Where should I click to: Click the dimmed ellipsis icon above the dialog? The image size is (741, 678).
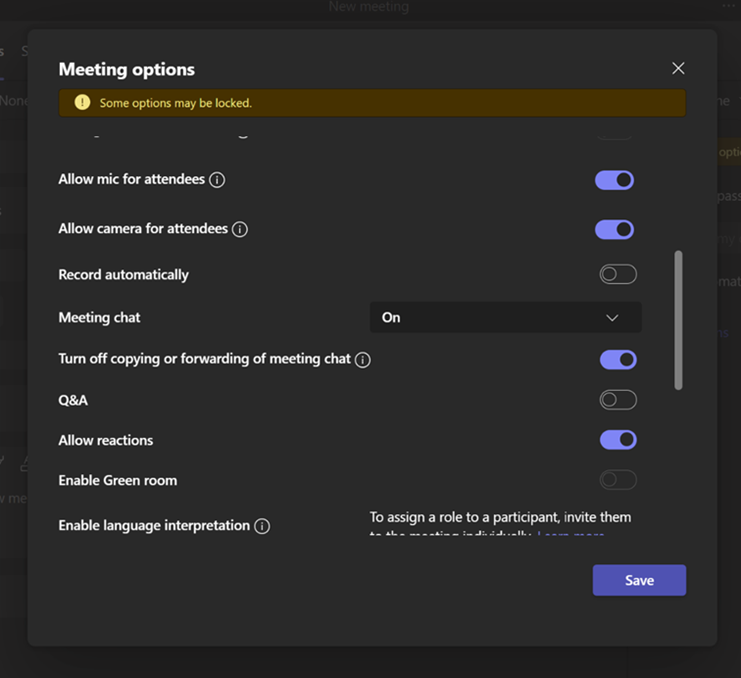pos(729,6)
